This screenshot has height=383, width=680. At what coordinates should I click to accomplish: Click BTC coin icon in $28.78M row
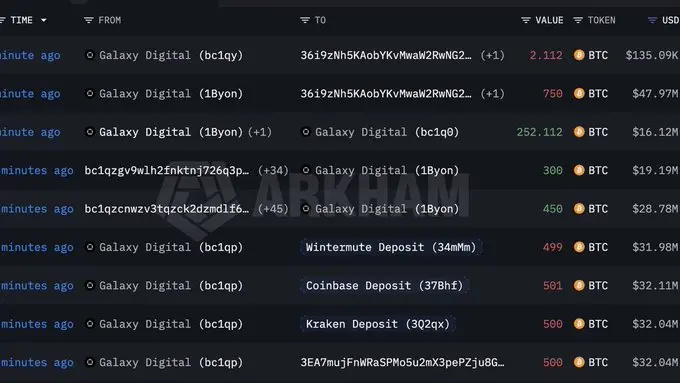(x=579, y=209)
